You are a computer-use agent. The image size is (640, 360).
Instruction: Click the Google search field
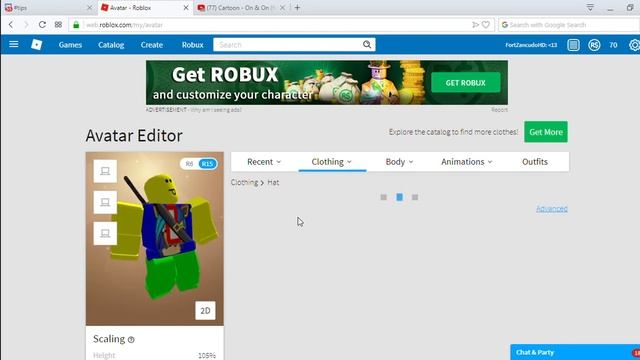[x=569, y=25]
